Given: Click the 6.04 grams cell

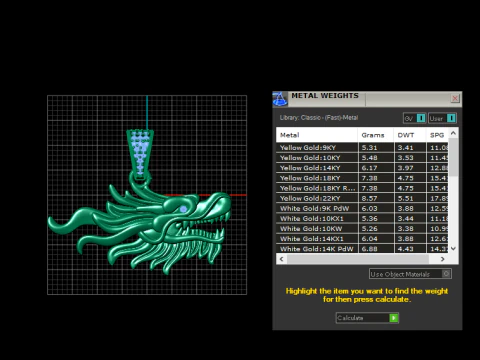Looking at the screenshot, I should (376, 239).
